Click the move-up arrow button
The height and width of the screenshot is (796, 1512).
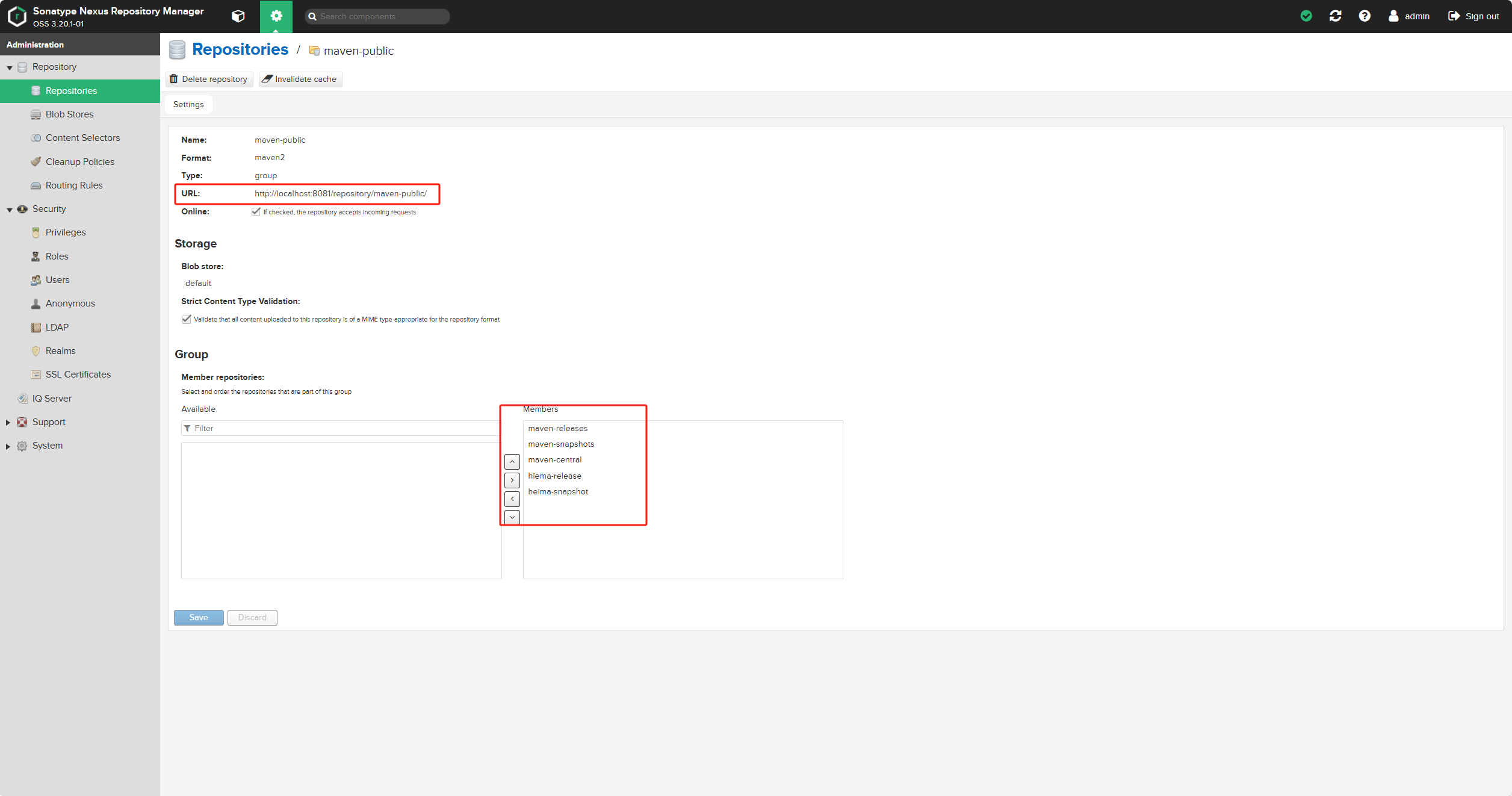[x=512, y=462]
